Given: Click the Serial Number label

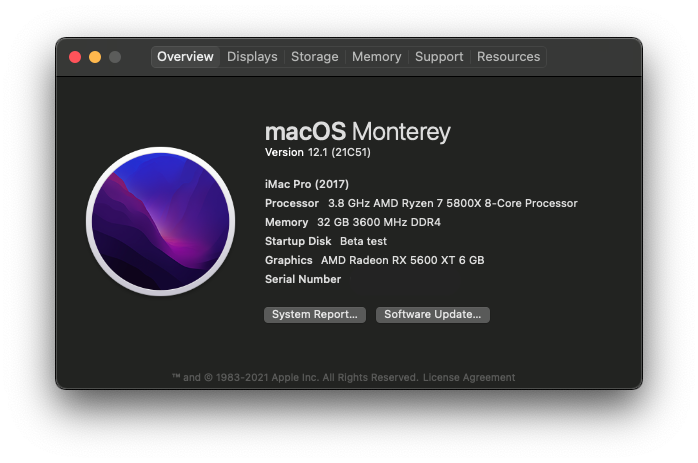Looking at the screenshot, I should [x=302, y=279].
